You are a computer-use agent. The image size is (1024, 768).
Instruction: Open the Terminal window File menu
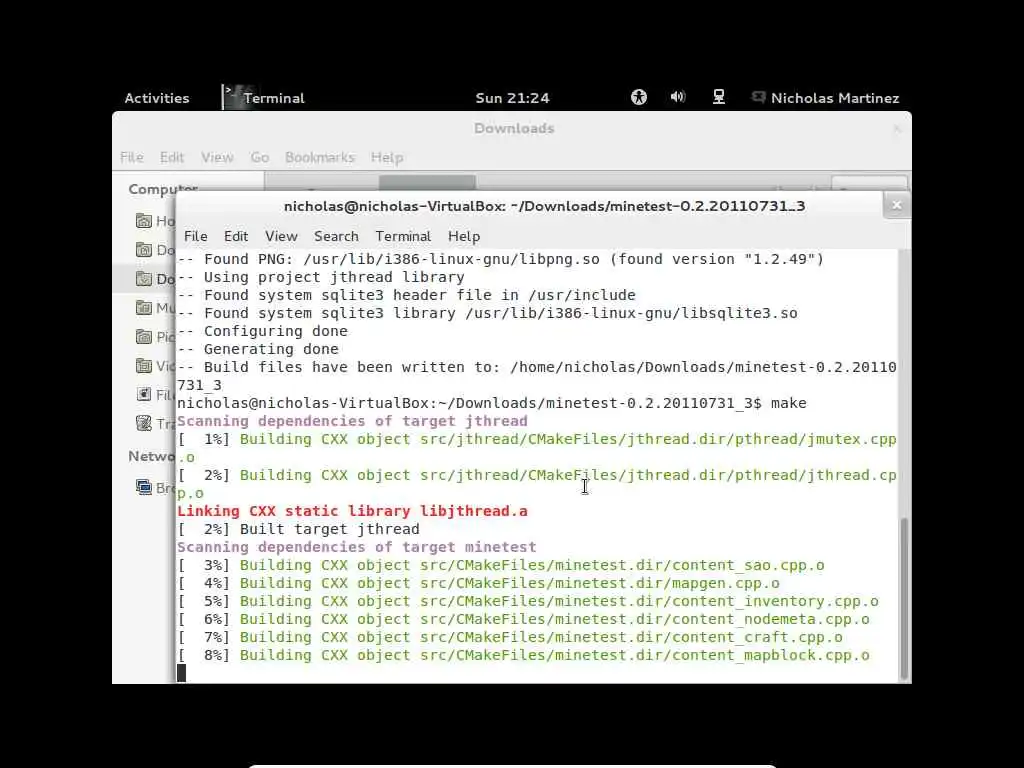(195, 236)
